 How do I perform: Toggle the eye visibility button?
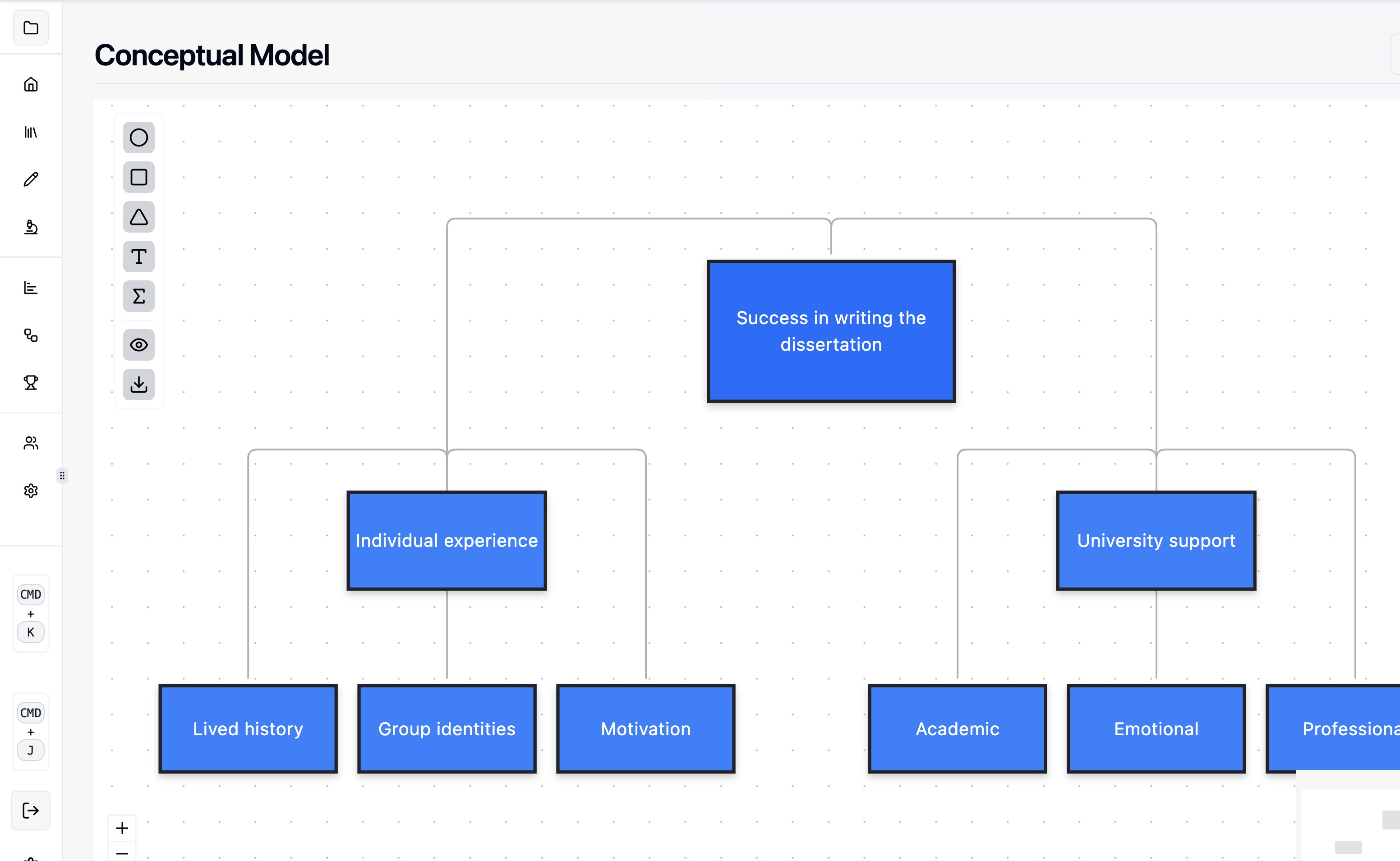click(x=138, y=344)
